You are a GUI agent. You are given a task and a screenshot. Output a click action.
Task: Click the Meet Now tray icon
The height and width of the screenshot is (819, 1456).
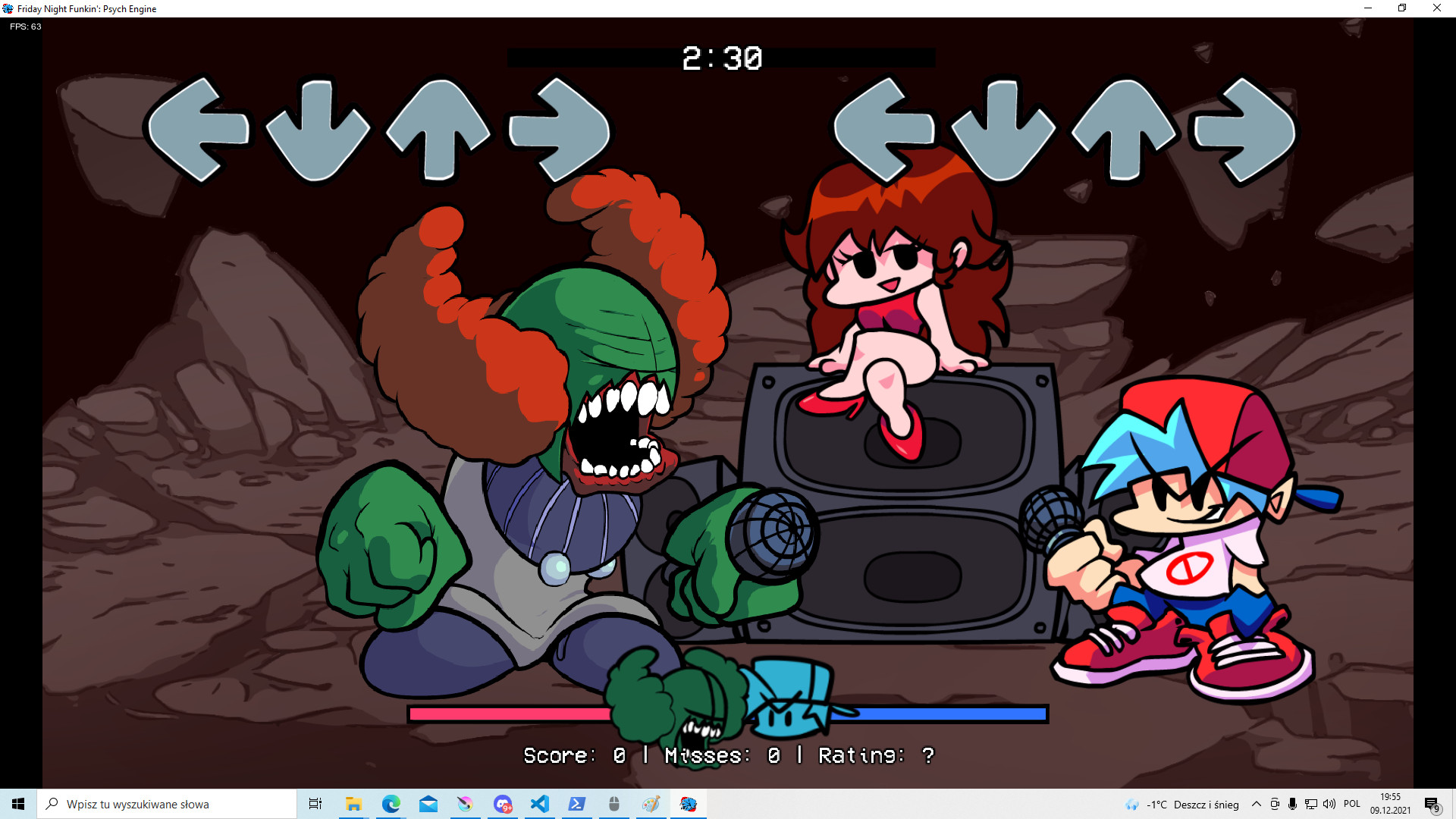click(x=1275, y=804)
